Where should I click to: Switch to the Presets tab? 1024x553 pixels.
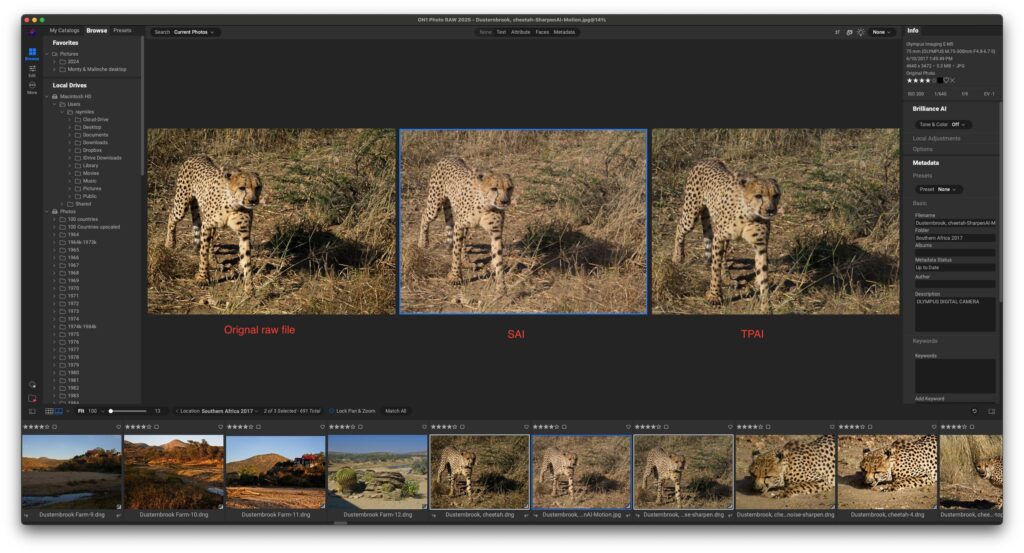pos(122,31)
